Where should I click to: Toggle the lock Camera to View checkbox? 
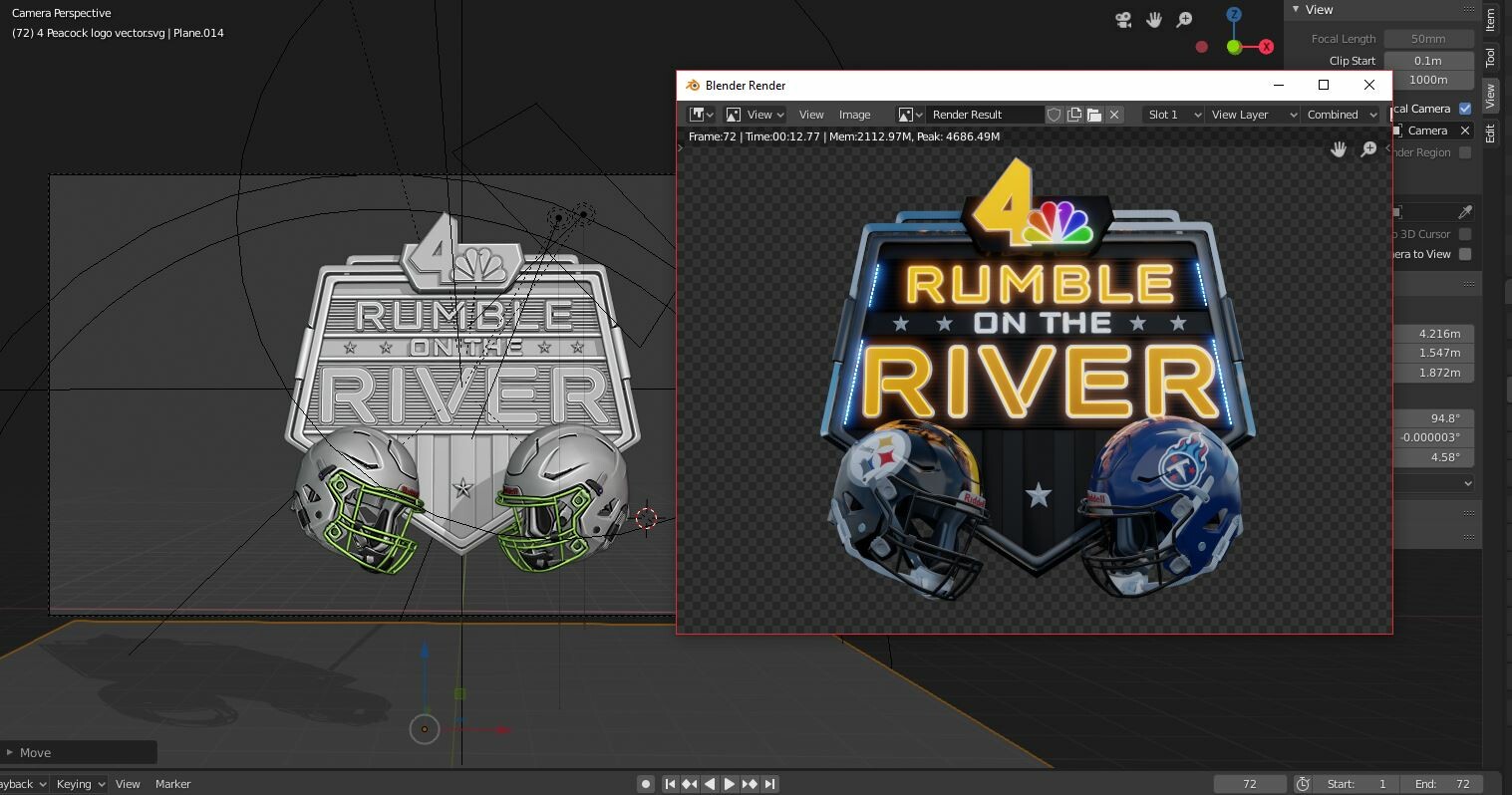[1465, 254]
